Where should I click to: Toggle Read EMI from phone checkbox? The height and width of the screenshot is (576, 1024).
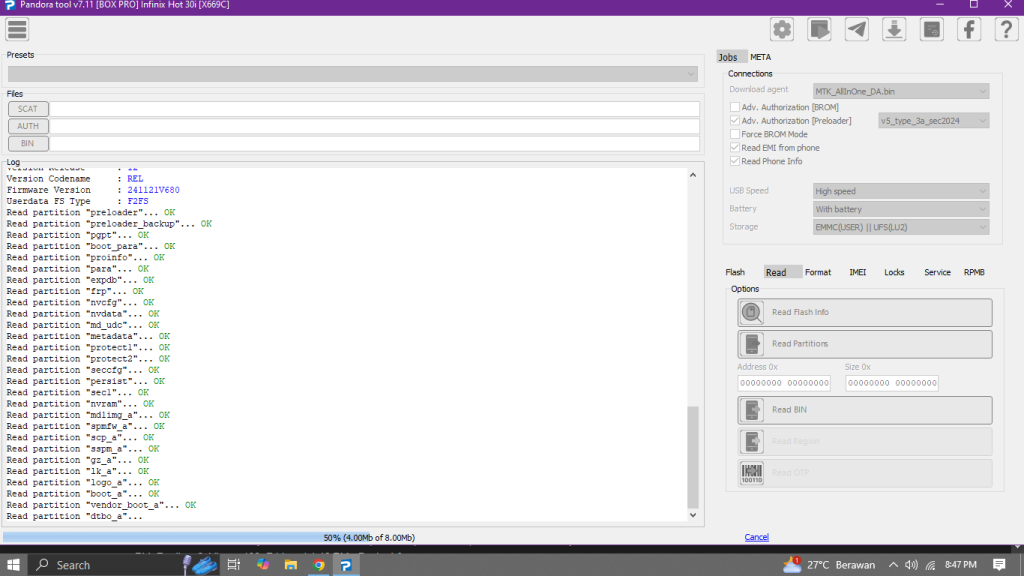click(x=735, y=148)
